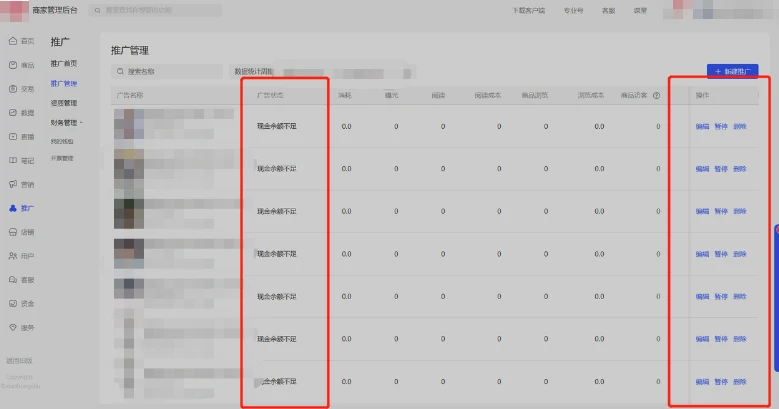Open the 交易 transactions sidebar icon
779x409 pixels.
coord(13,89)
